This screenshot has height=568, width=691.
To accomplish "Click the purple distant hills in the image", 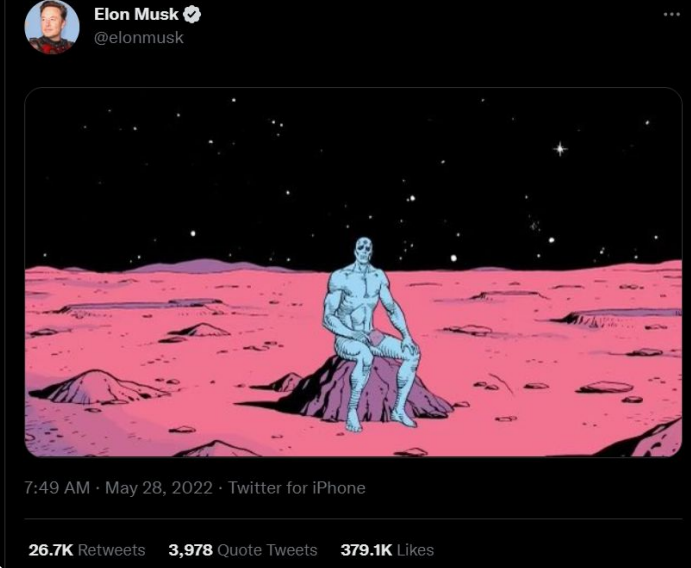I will (x=207, y=266).
